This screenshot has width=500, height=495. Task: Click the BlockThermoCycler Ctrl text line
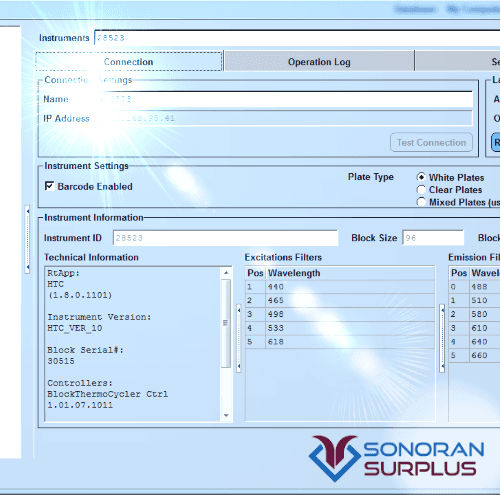tap(107, 394)
